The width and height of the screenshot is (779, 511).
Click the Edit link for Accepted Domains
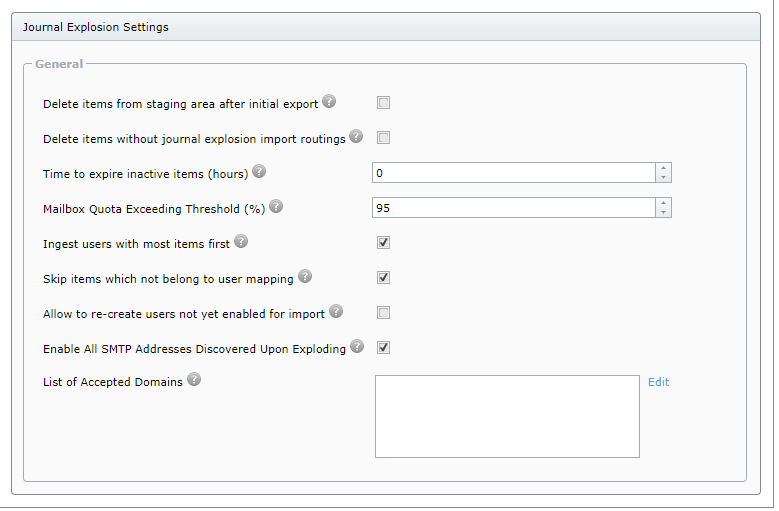coord(658,382)
